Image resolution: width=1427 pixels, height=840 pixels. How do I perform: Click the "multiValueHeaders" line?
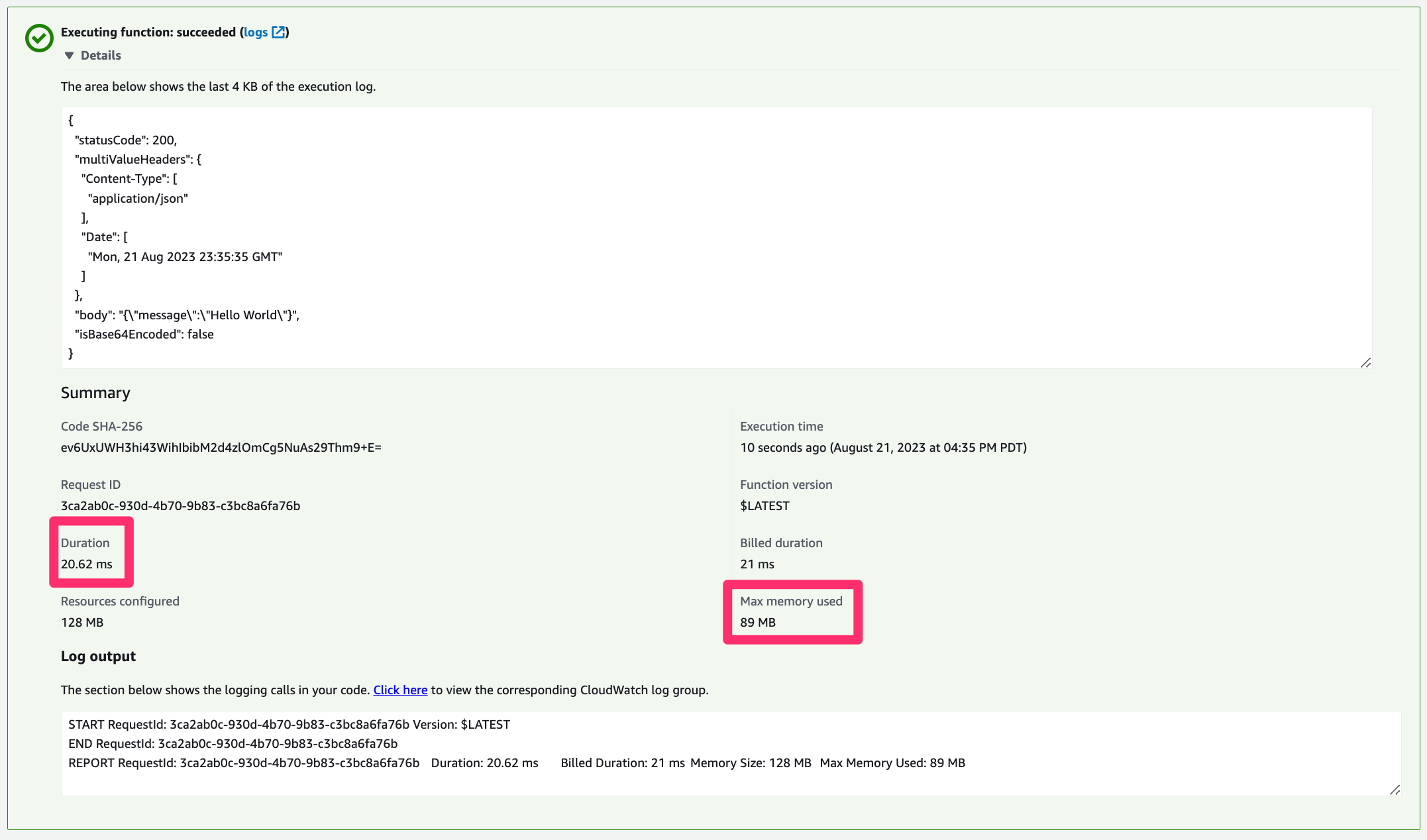[138, 159]
